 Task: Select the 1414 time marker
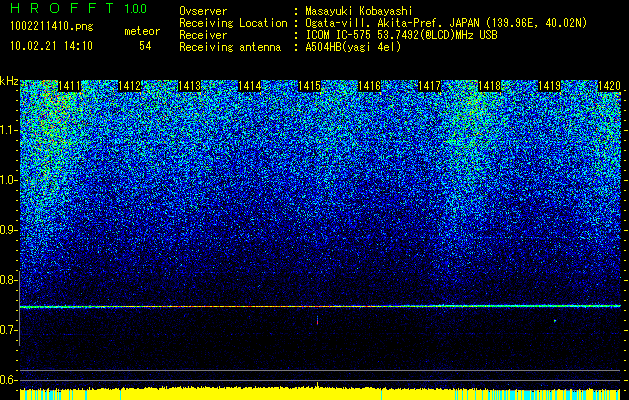[x=250, y=86]
